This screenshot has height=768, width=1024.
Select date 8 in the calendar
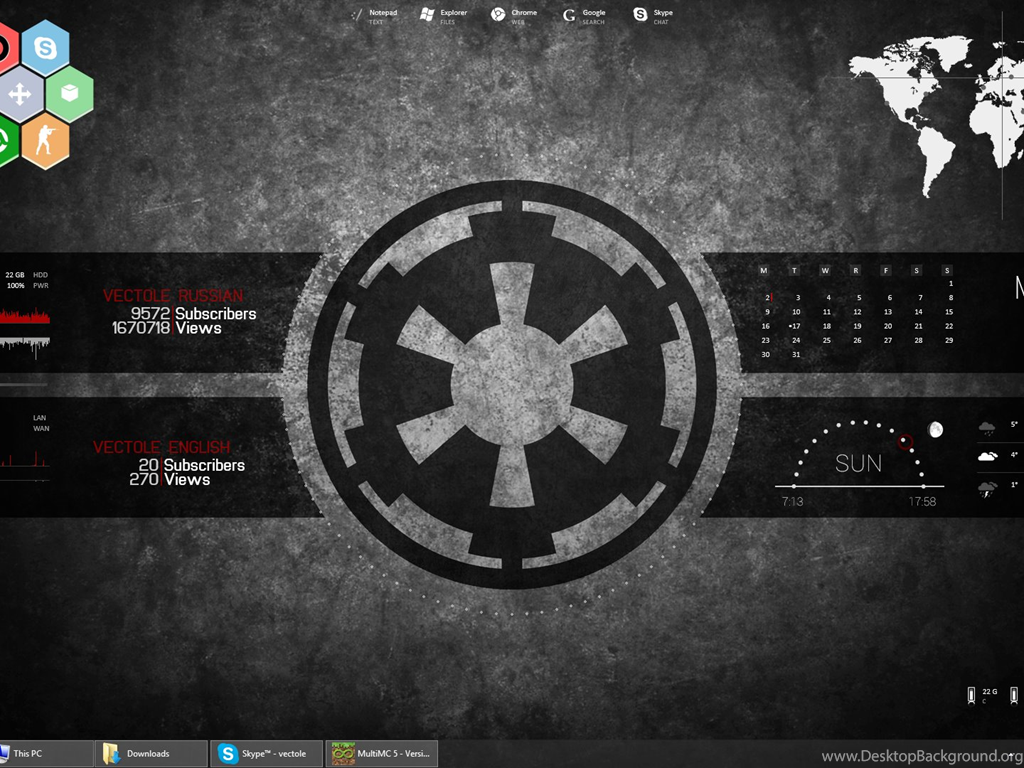tap(950, 298)
